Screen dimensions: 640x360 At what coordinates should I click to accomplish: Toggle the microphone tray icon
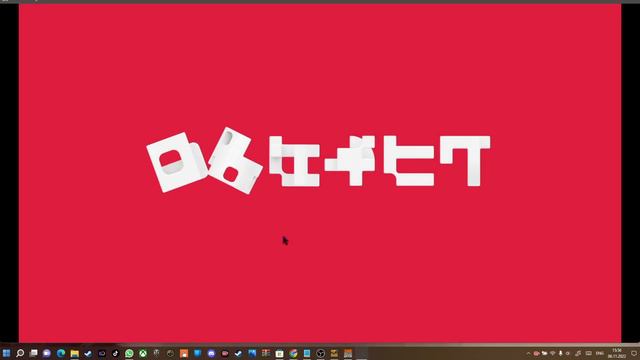(560, 353)
